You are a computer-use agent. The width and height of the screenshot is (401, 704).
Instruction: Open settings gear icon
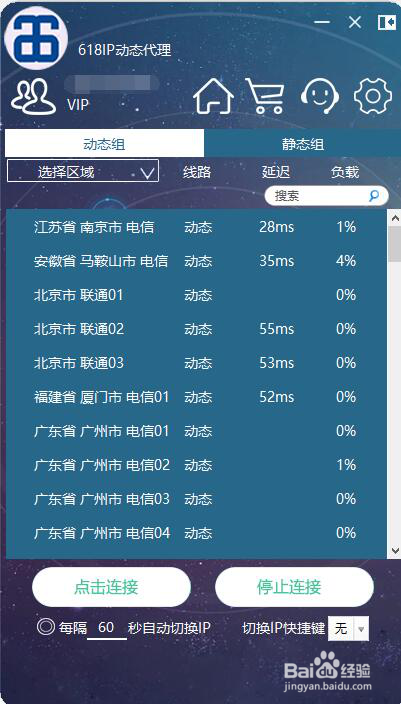point(373,96)
